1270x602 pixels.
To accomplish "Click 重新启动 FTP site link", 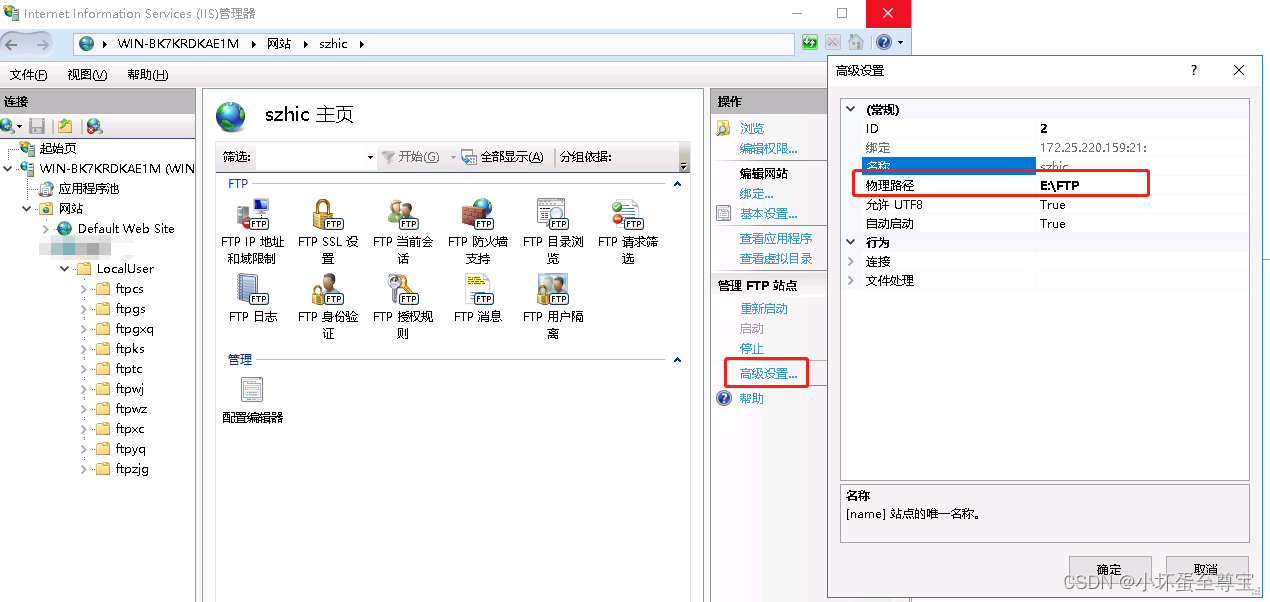I will (x=764, y=308).
